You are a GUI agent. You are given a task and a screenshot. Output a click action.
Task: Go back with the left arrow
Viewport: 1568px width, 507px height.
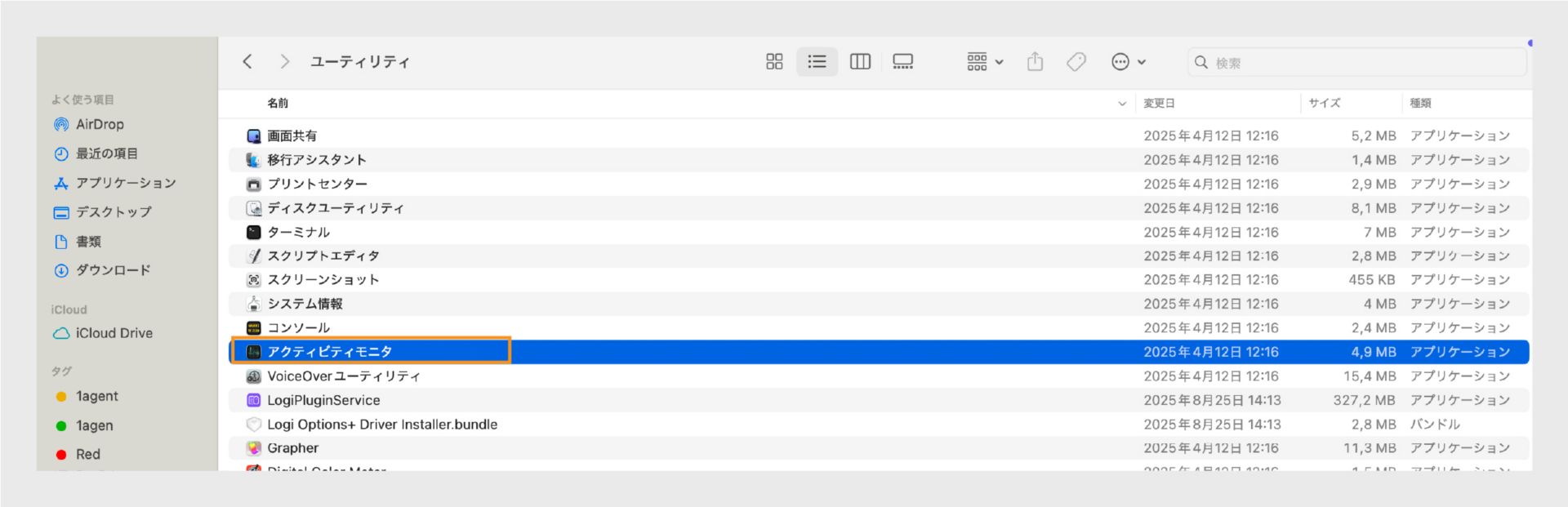click(247, 62)
